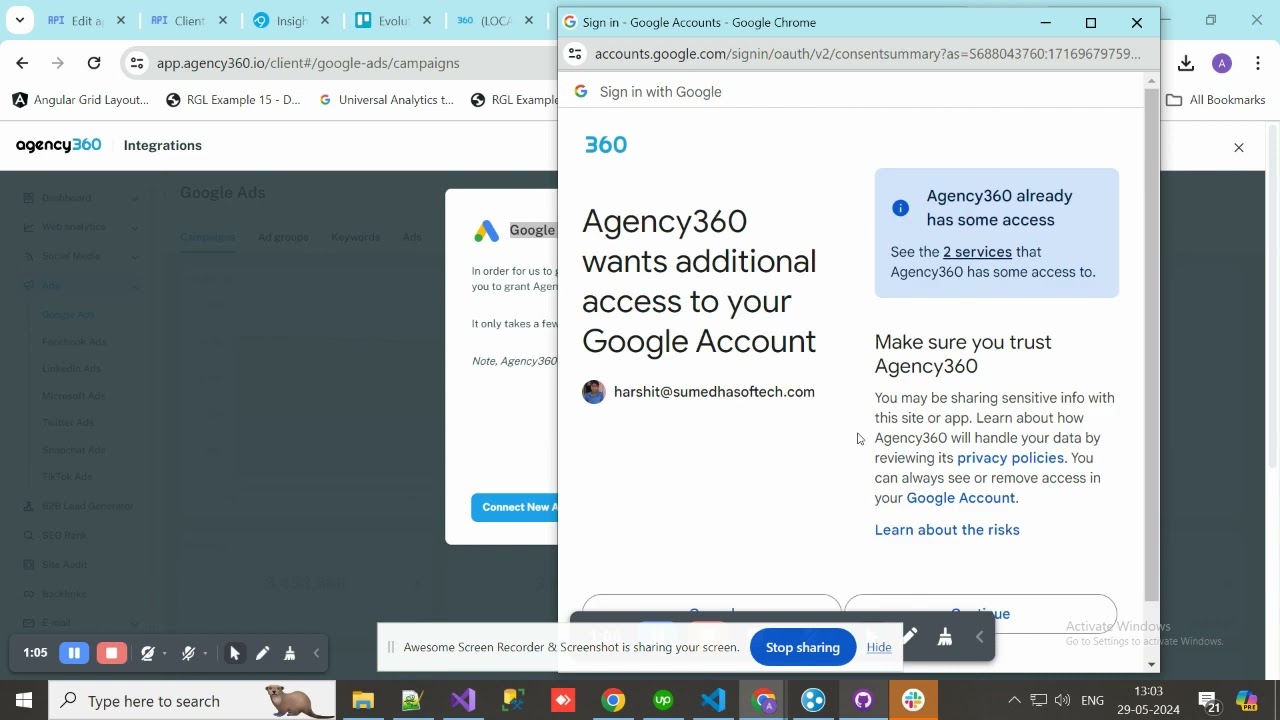Open webcam options dropdown arrow in recorder toolbar
This screenshot has height=720, width=1280.
click(x=165, y=654)
